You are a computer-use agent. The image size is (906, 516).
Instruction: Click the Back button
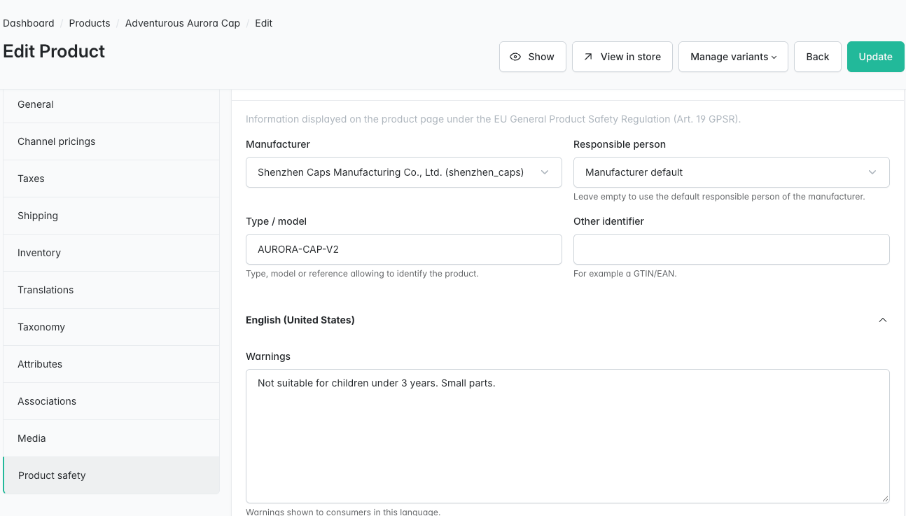coord(817,57)
